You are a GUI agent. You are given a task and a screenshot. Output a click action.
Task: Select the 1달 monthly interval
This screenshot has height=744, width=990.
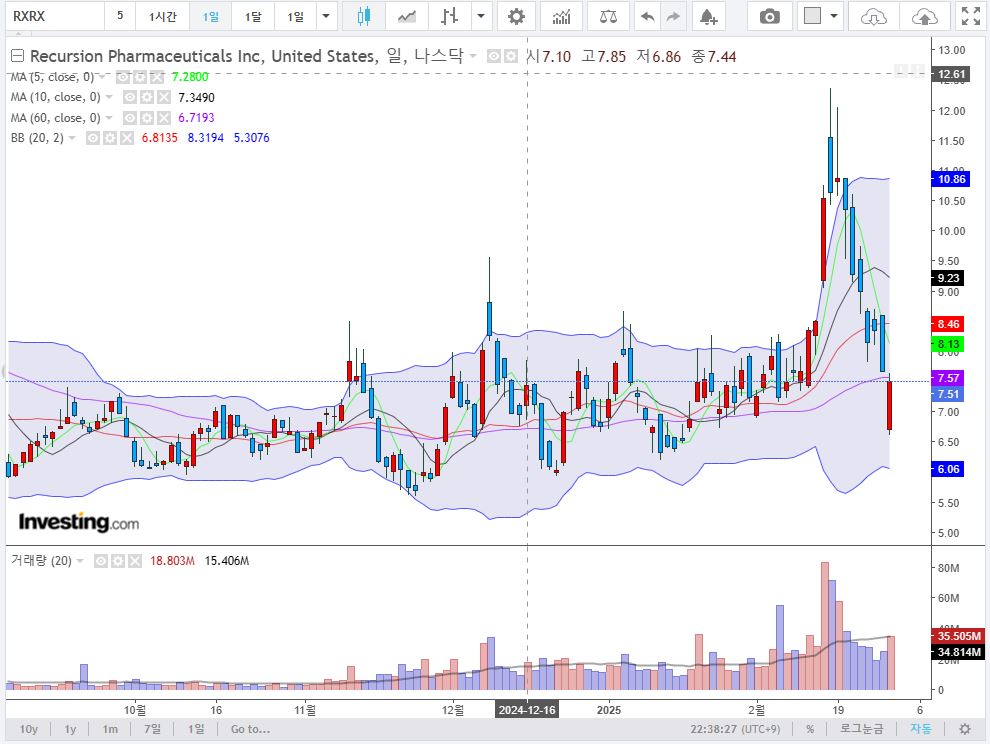253,16
